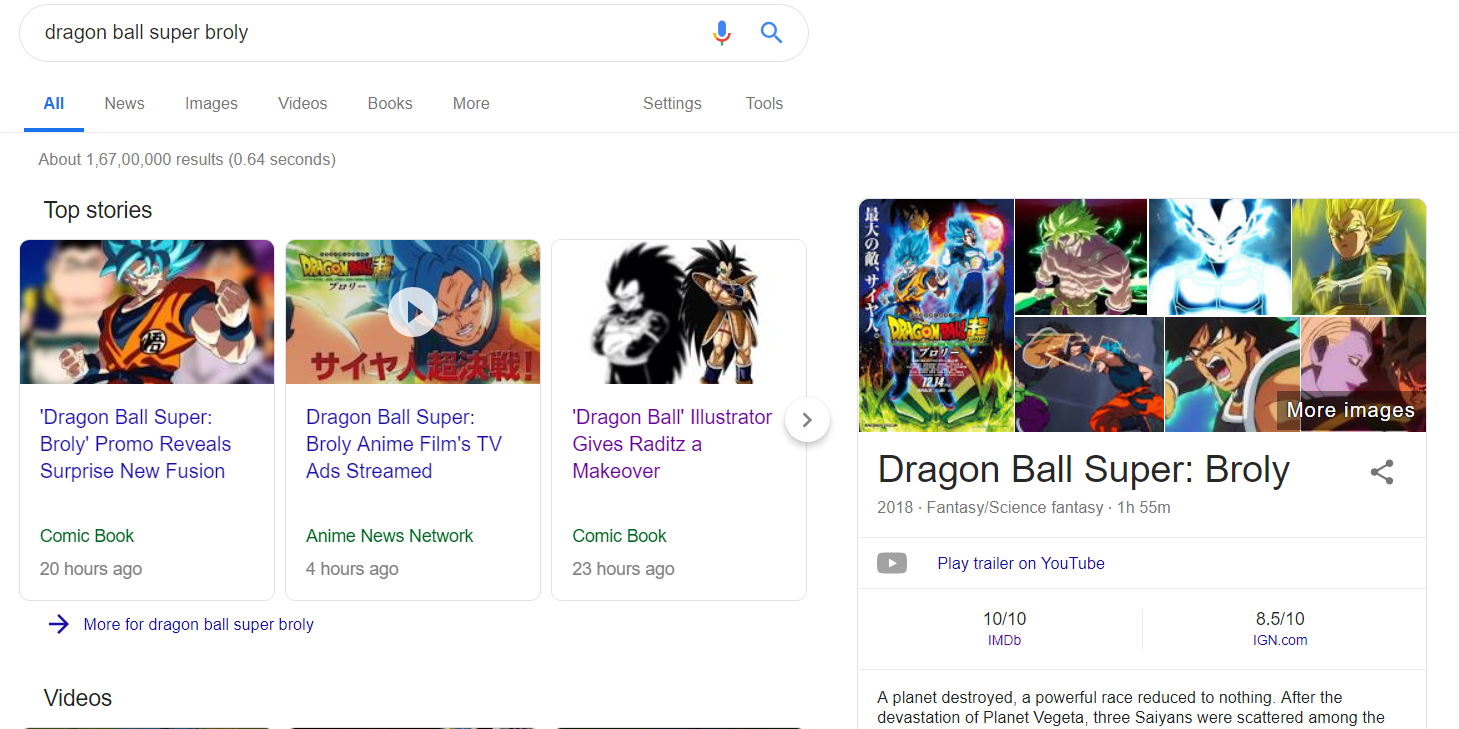Image resolution: width=1459 pixels, height=729 pixels.
Task: Open Broly Anime Film's TV Ads story
Action: pyautogui.click(x=404, y=444)
